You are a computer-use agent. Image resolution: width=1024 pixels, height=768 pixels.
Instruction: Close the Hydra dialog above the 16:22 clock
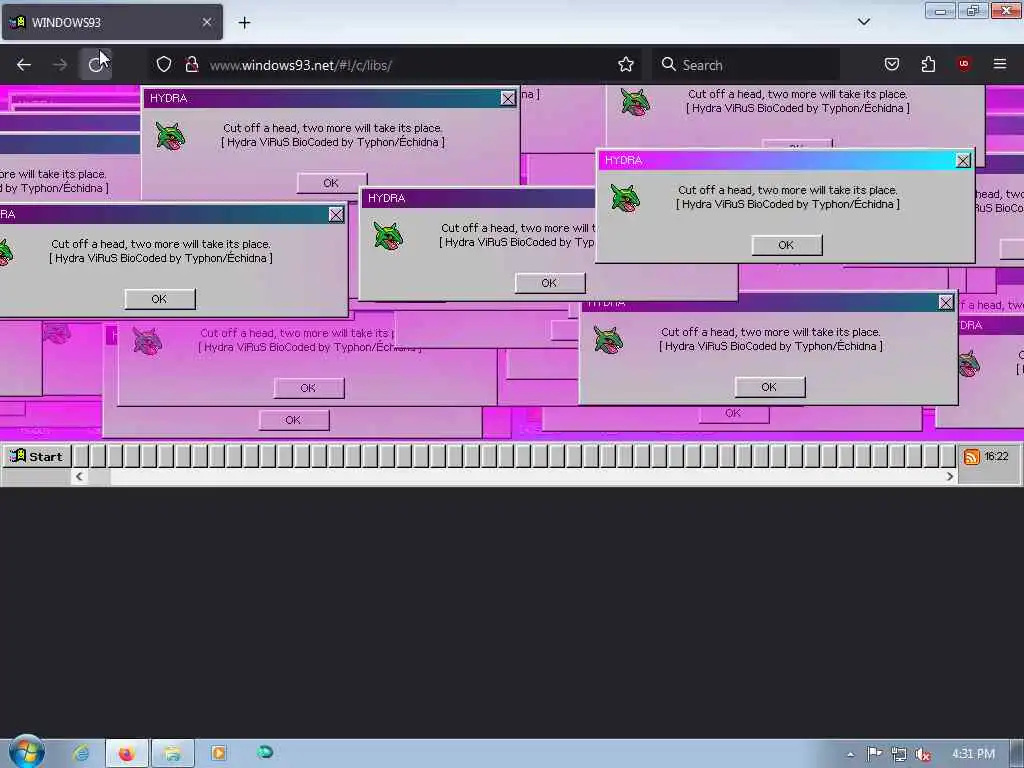(x=946, y=302)
